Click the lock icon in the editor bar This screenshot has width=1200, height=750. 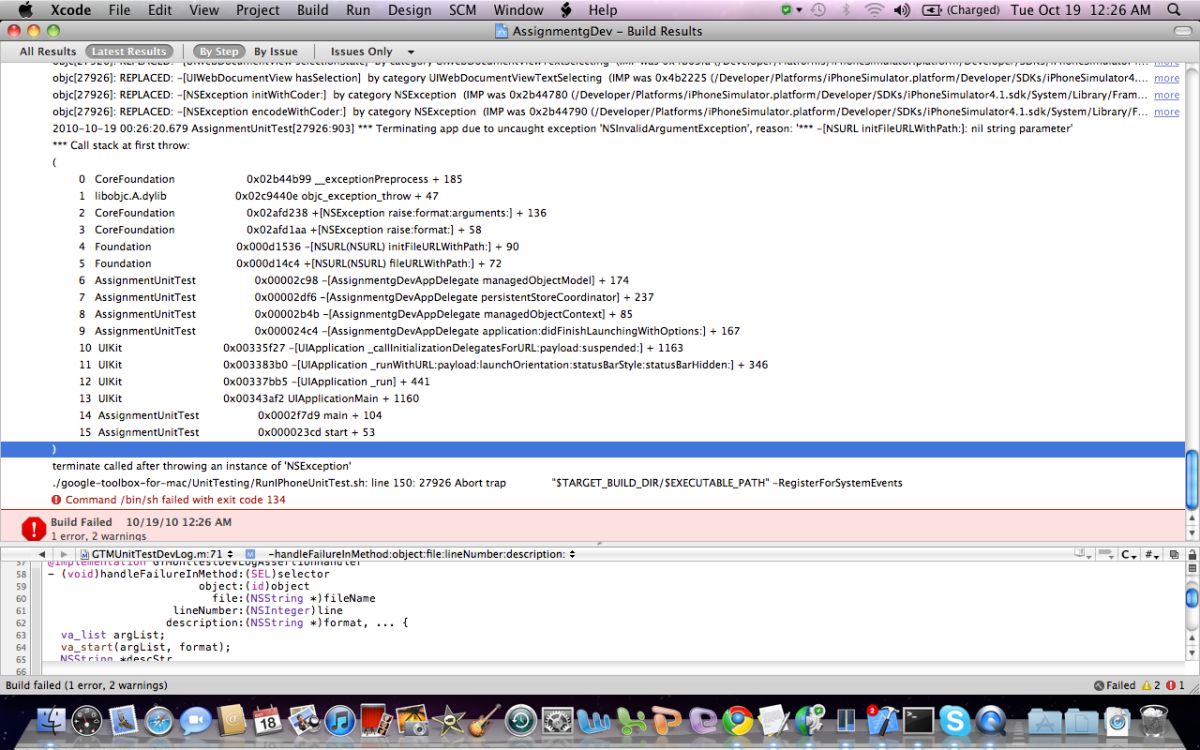pyautogui.click(x=1192, y=553)
